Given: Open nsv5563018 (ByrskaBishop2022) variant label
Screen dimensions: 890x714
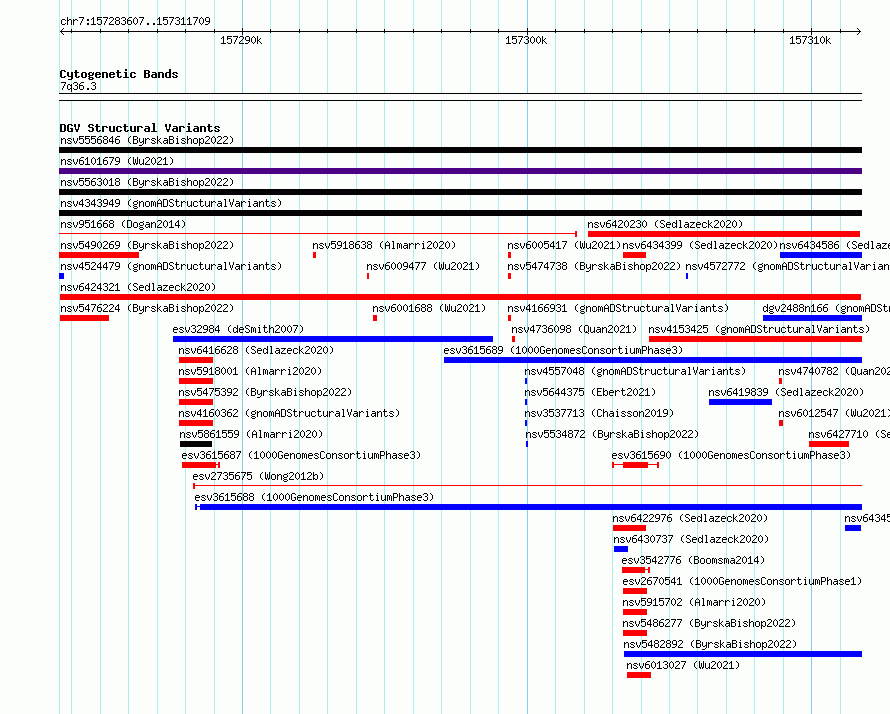Looking at the screenshot, I should point(147,182).
